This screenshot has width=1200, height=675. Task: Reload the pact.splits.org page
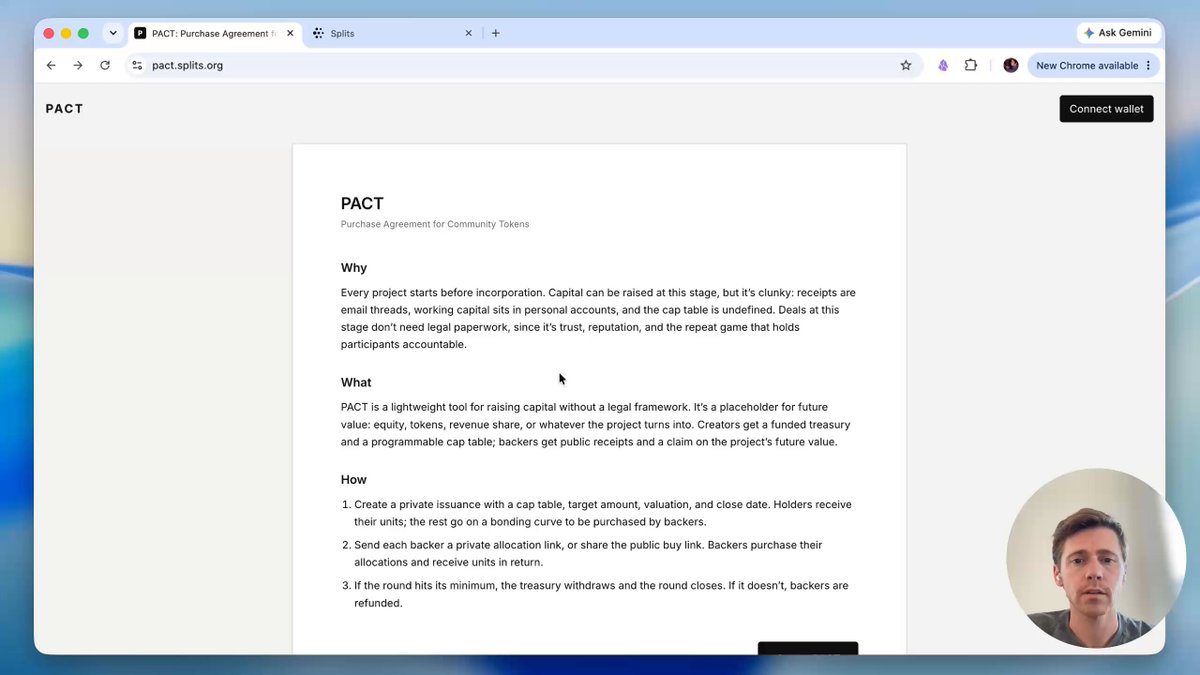click(x=105, y=65)
